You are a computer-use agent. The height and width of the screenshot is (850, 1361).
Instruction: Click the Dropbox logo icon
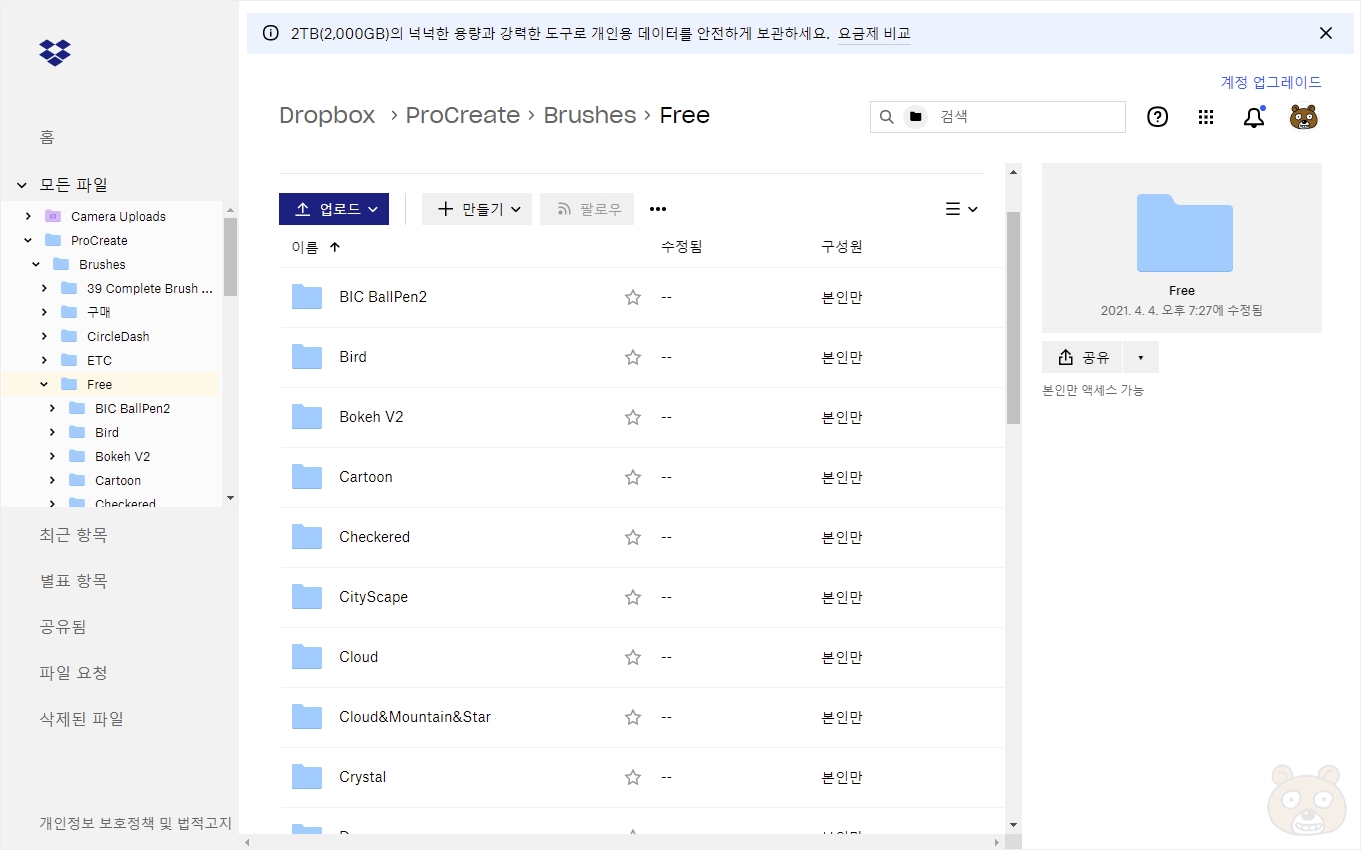[55, 52]
